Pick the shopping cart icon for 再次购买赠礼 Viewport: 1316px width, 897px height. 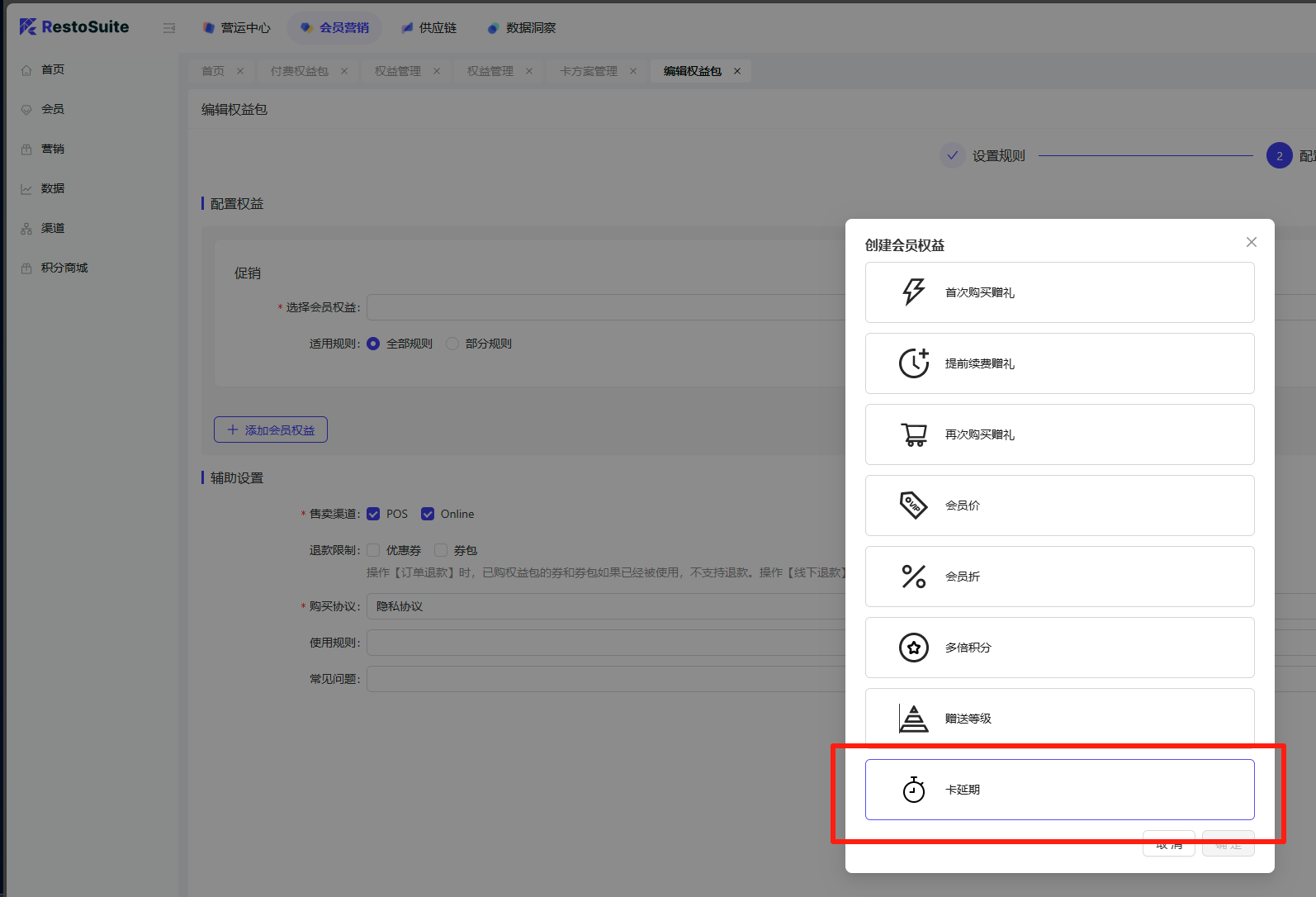pos(914,434)
